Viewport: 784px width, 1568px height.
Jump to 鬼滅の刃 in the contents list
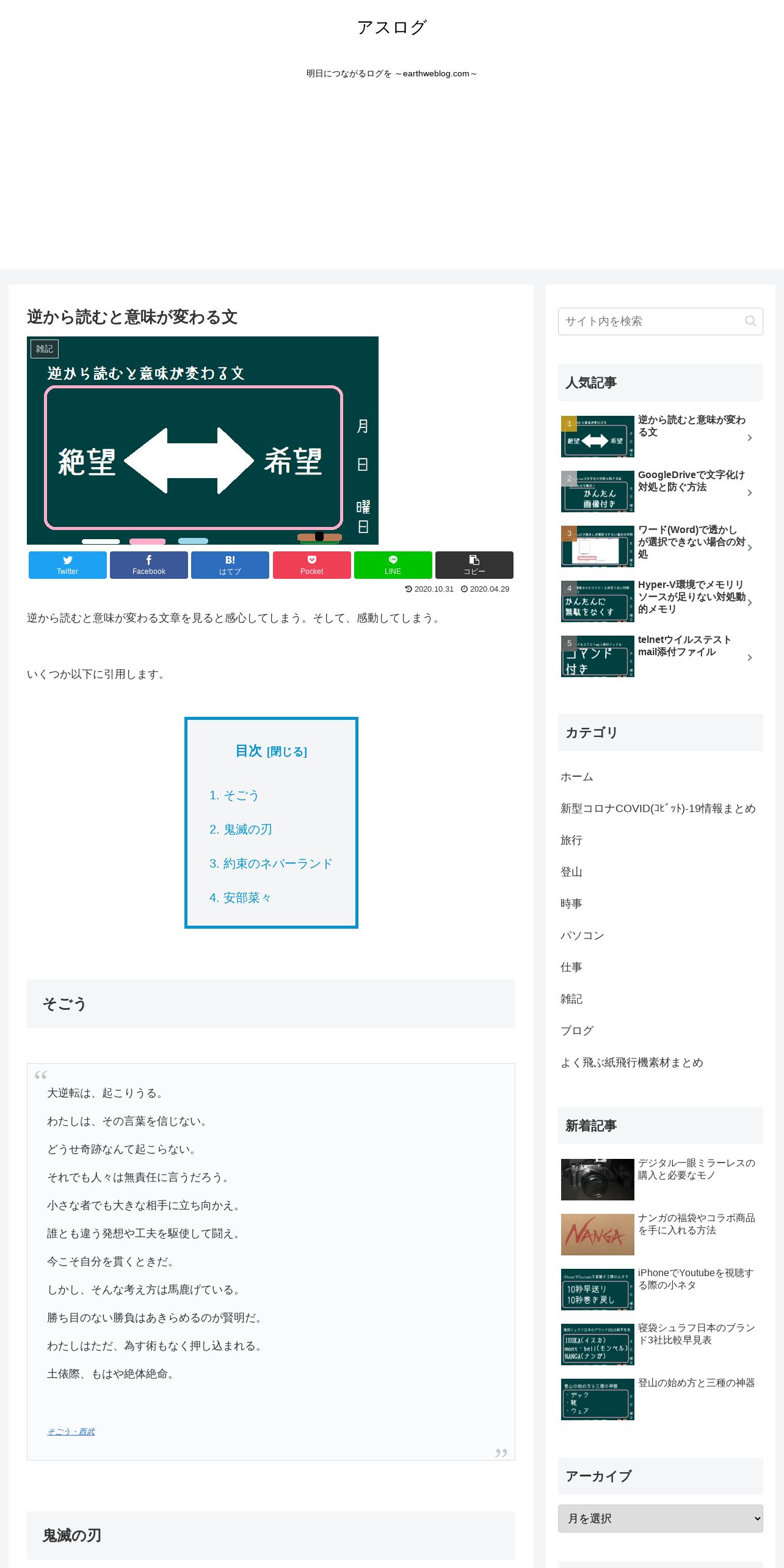tap(241, 829)
